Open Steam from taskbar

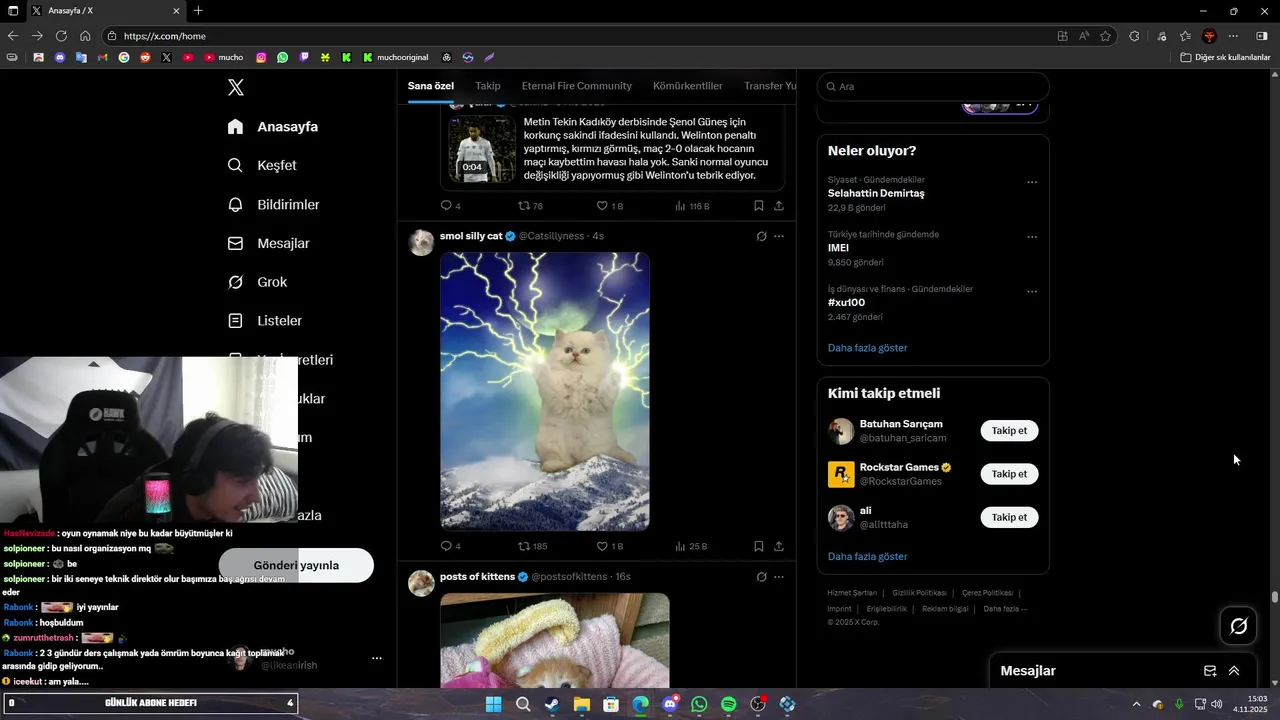552,705
